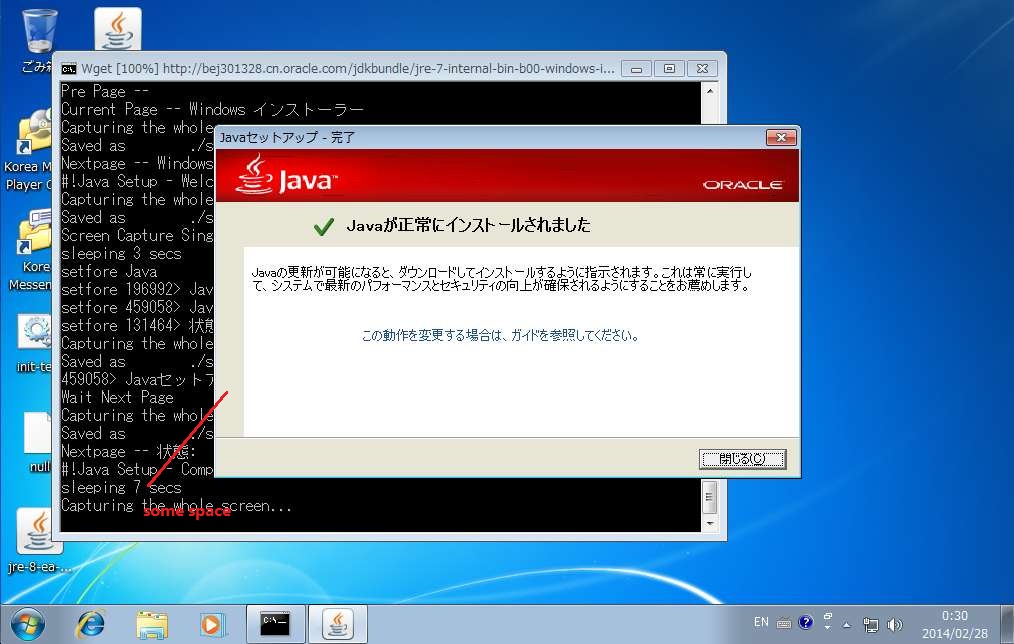Click the language bar help icon
This screenshot has width=1014, height=644.
[x=806, y=623]
